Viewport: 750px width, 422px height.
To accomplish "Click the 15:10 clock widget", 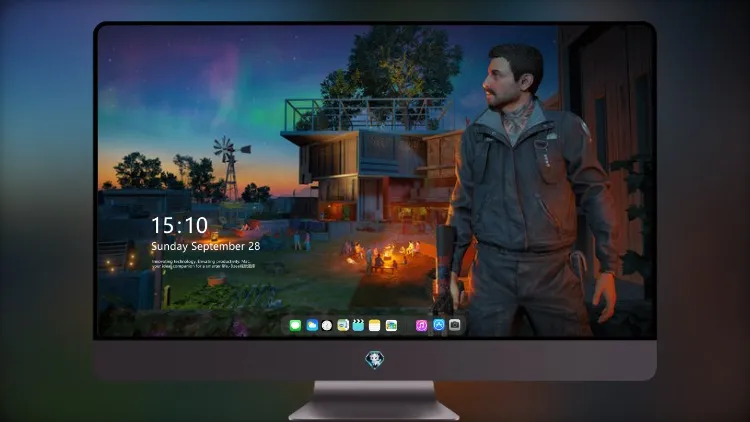I will point(179,225).
